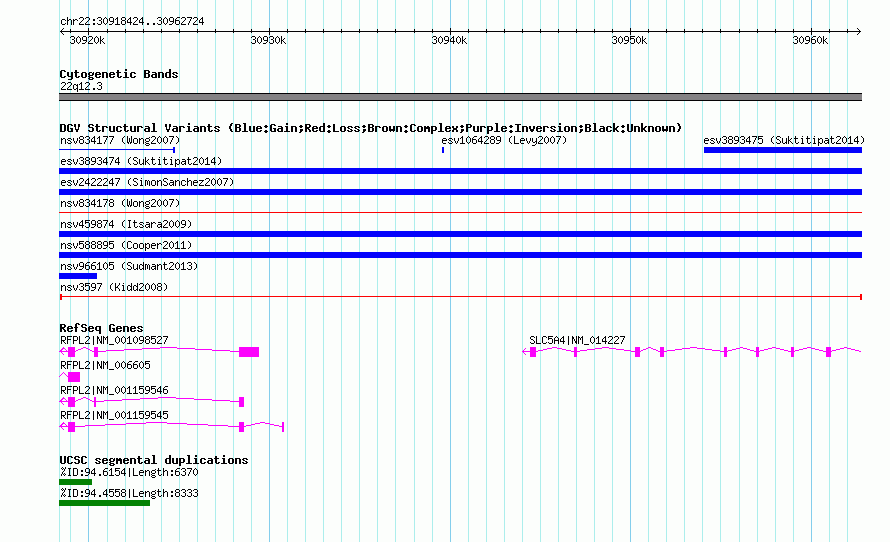
Task: Click the Cytogenetic Bands track title
Action: coord(119,74)
